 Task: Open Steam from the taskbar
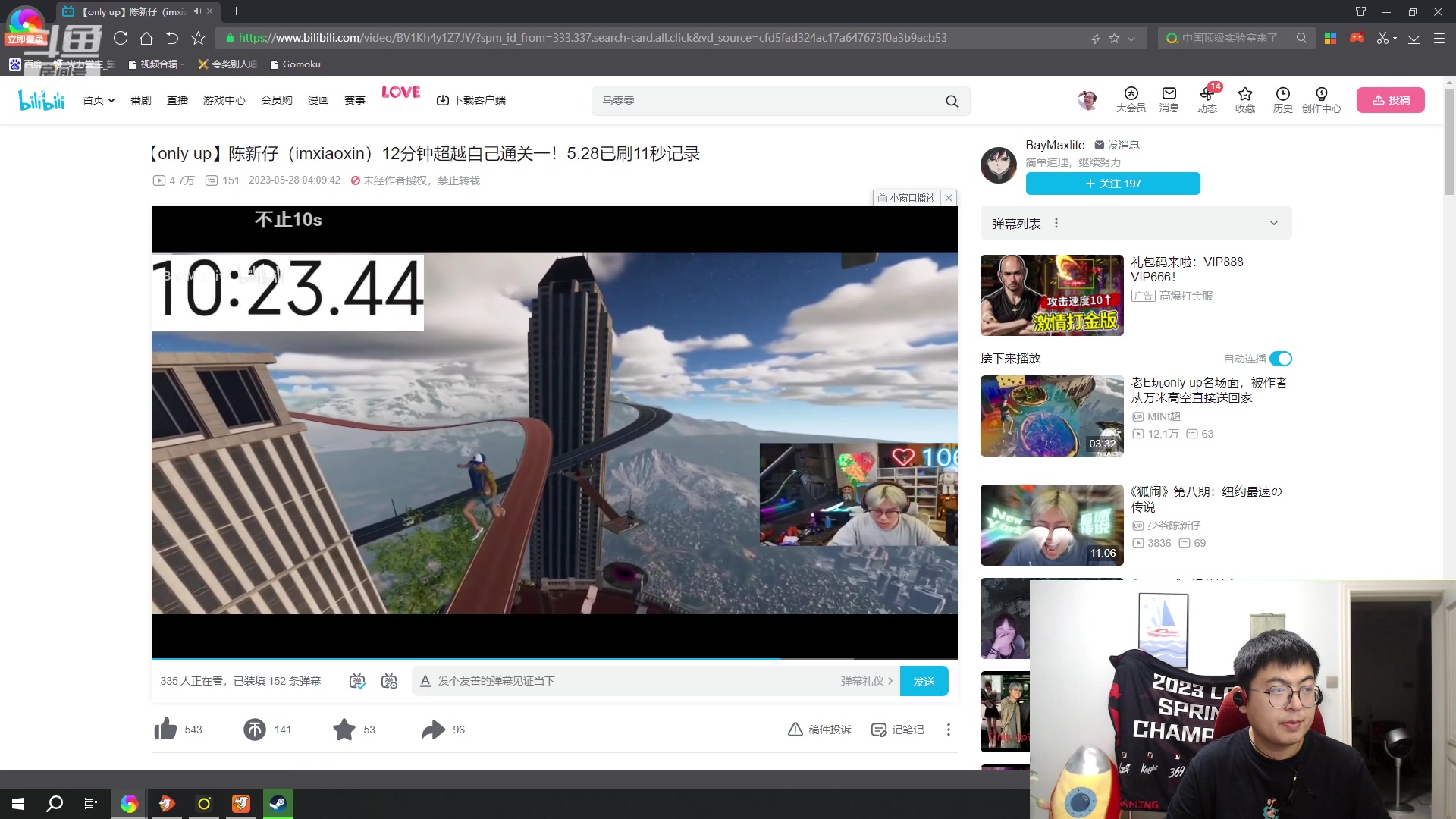pos(278,804)
